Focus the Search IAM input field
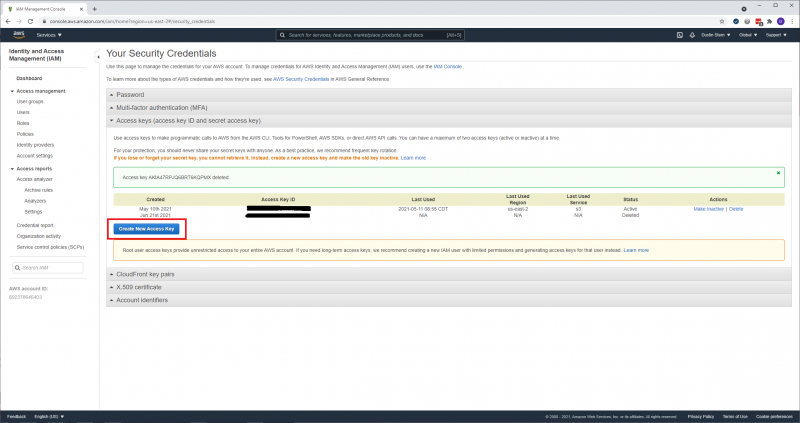Screen dimensions: 800x423 (47, 268)
